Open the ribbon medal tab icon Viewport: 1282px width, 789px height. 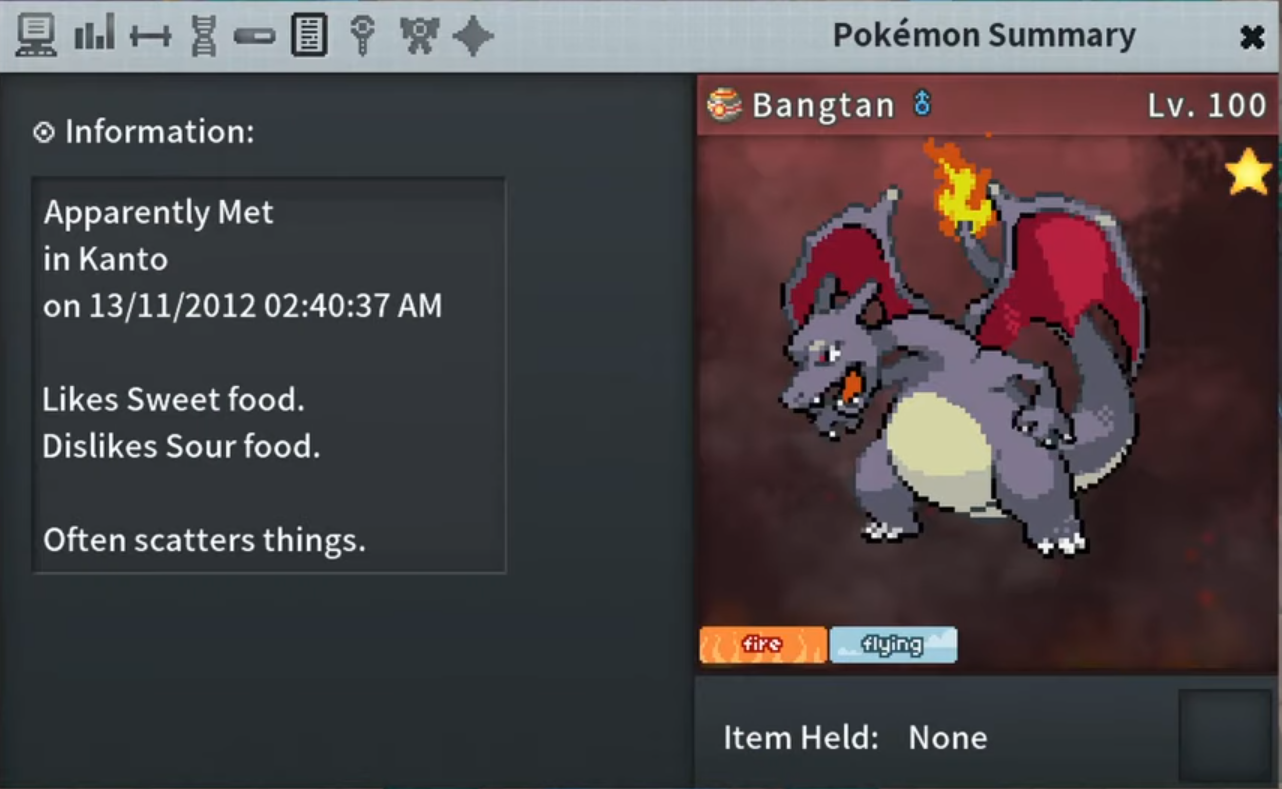[419, 36]
